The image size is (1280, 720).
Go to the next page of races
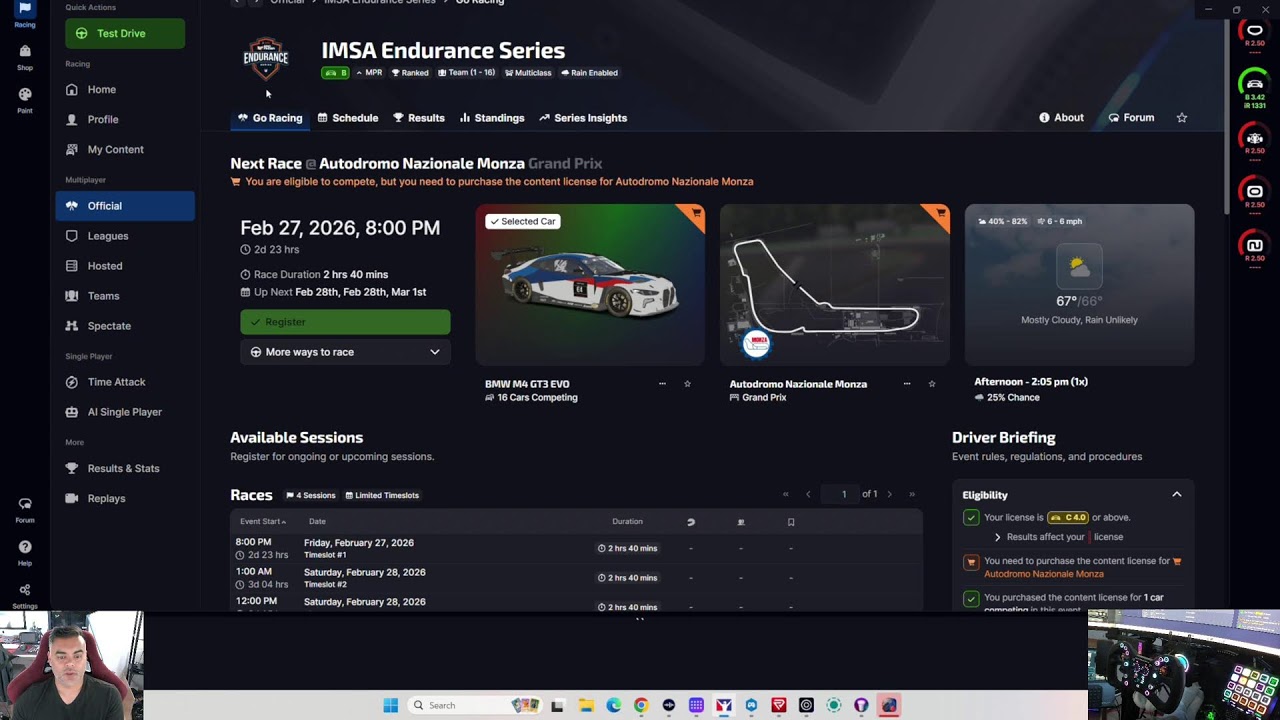[x=889, y=494]
